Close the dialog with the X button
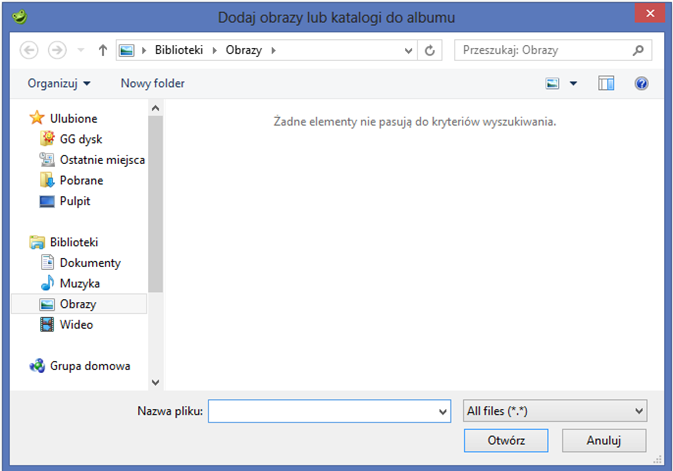 point(650,13)
